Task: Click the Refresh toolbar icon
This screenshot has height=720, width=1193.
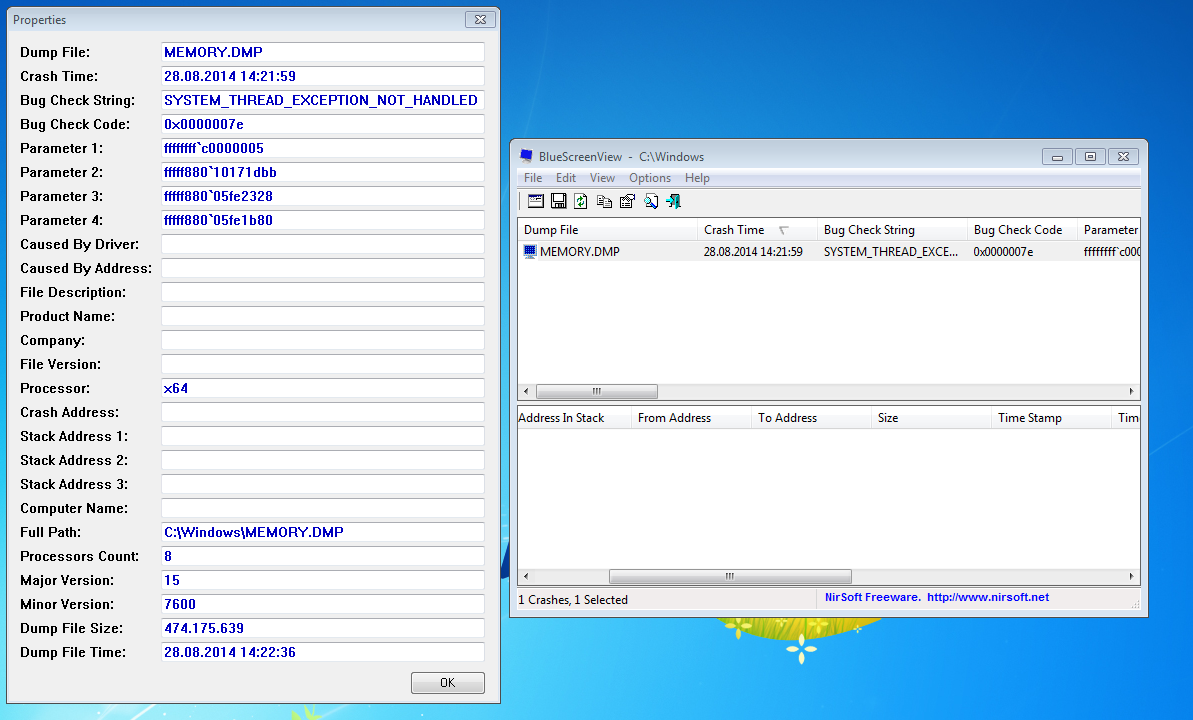Action: pyautogui.click(x=581, y=201)
